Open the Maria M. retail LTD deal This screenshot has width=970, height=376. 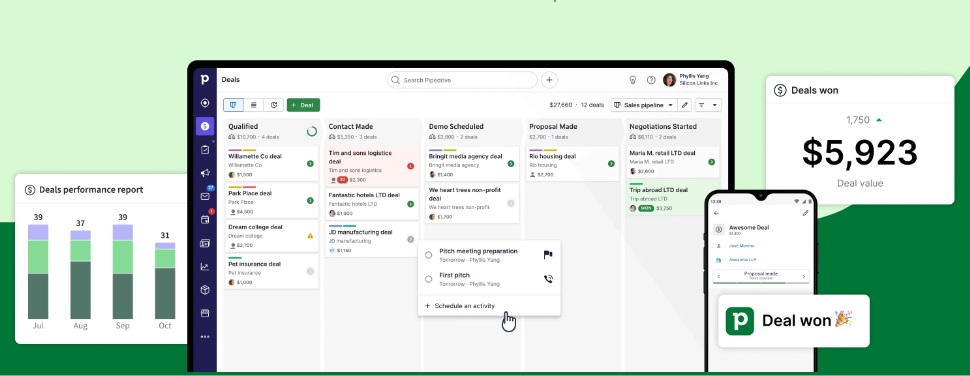pyautogui.click(x=672, y=162)
